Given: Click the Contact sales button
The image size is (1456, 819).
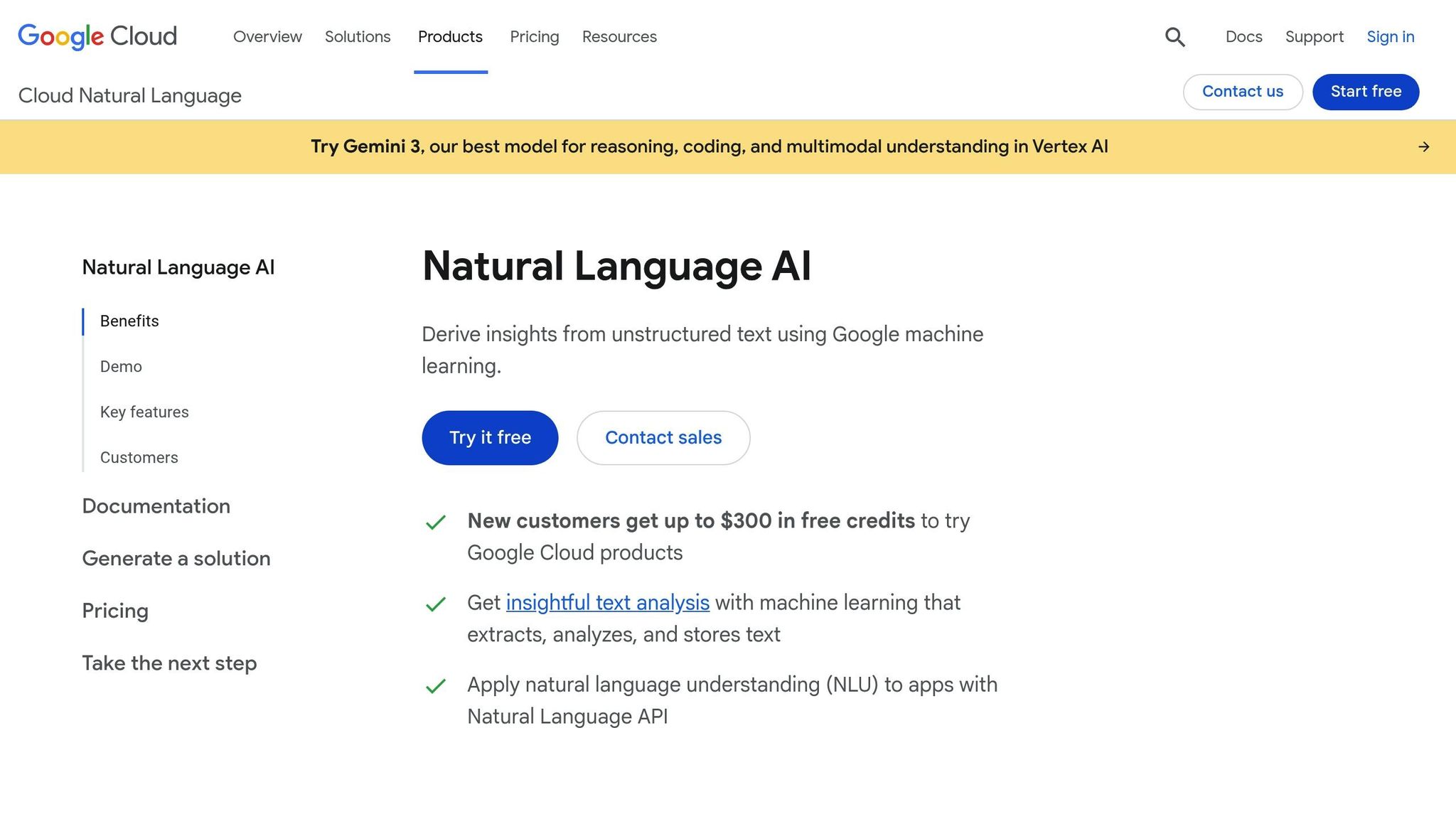Looking at the screenshot, I should (x=663, y=437).
